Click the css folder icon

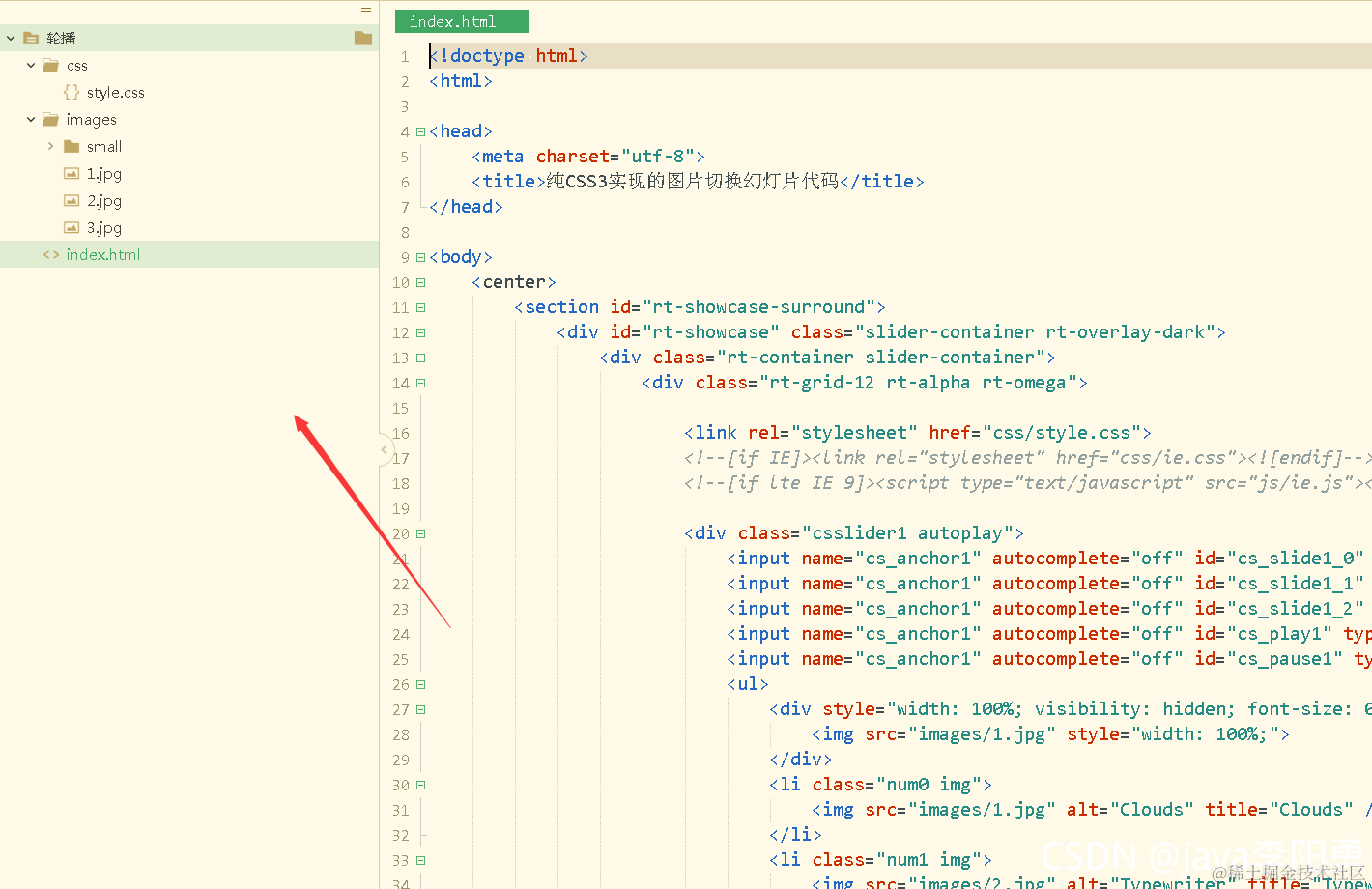click(51, 66)
